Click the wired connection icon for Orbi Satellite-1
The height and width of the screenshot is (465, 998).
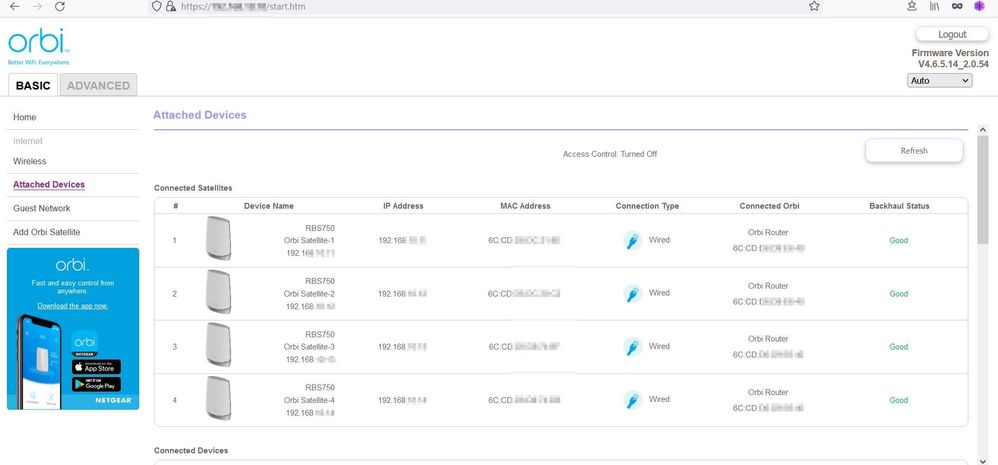(x=632, y=240)
